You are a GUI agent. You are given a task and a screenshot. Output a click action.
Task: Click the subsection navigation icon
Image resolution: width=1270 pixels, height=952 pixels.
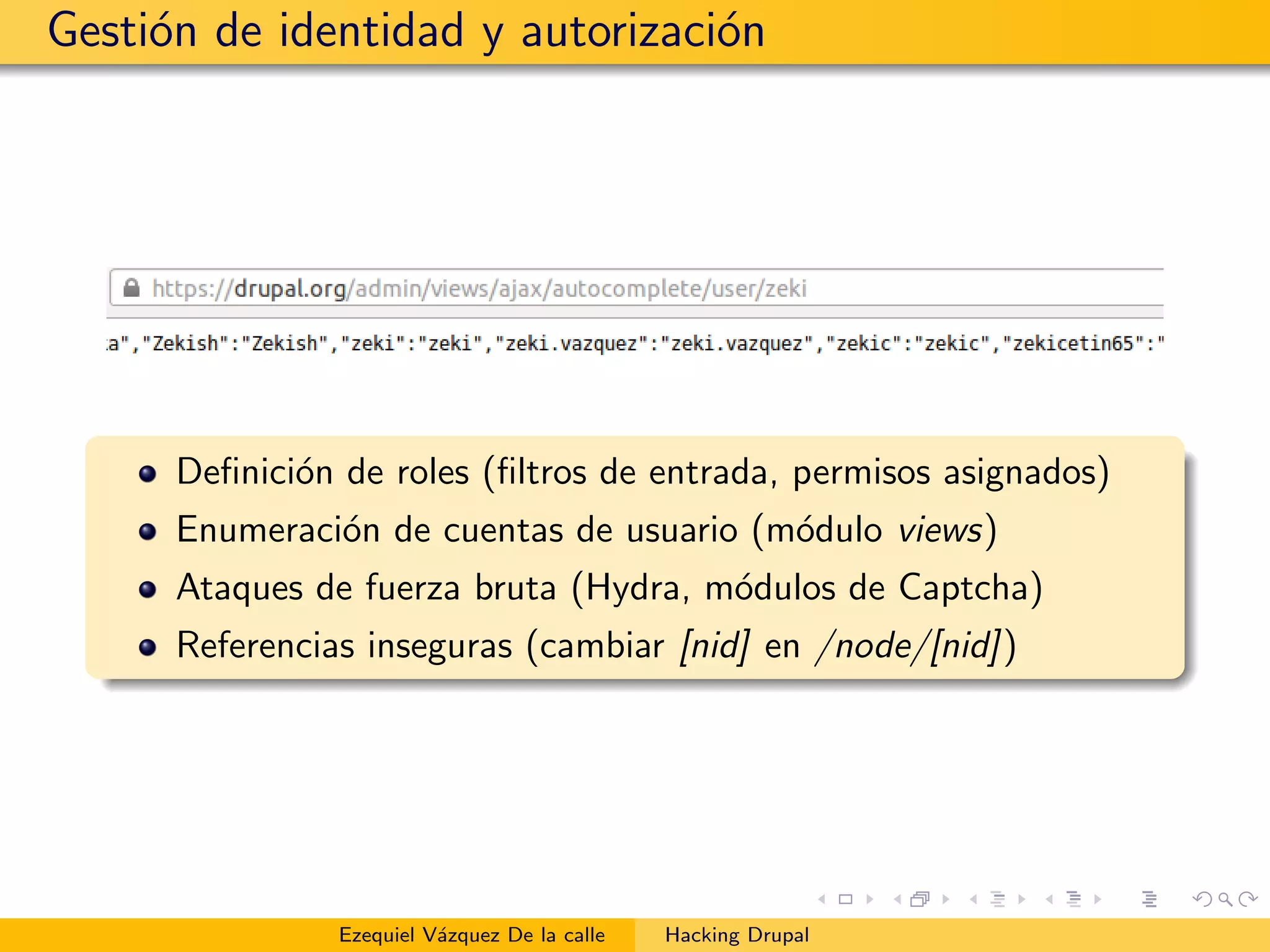(x=998, y=899)
